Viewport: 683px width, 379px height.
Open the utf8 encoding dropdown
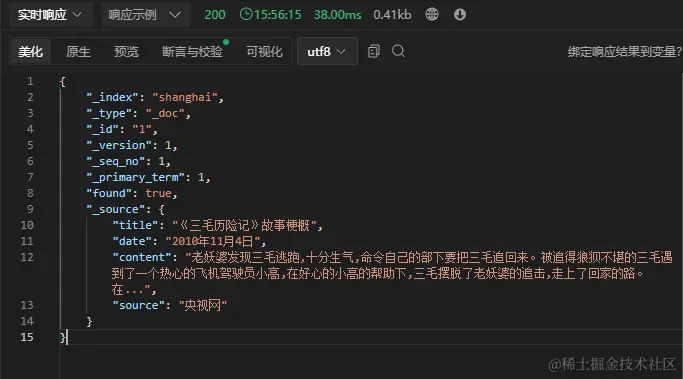coord(327,51)
